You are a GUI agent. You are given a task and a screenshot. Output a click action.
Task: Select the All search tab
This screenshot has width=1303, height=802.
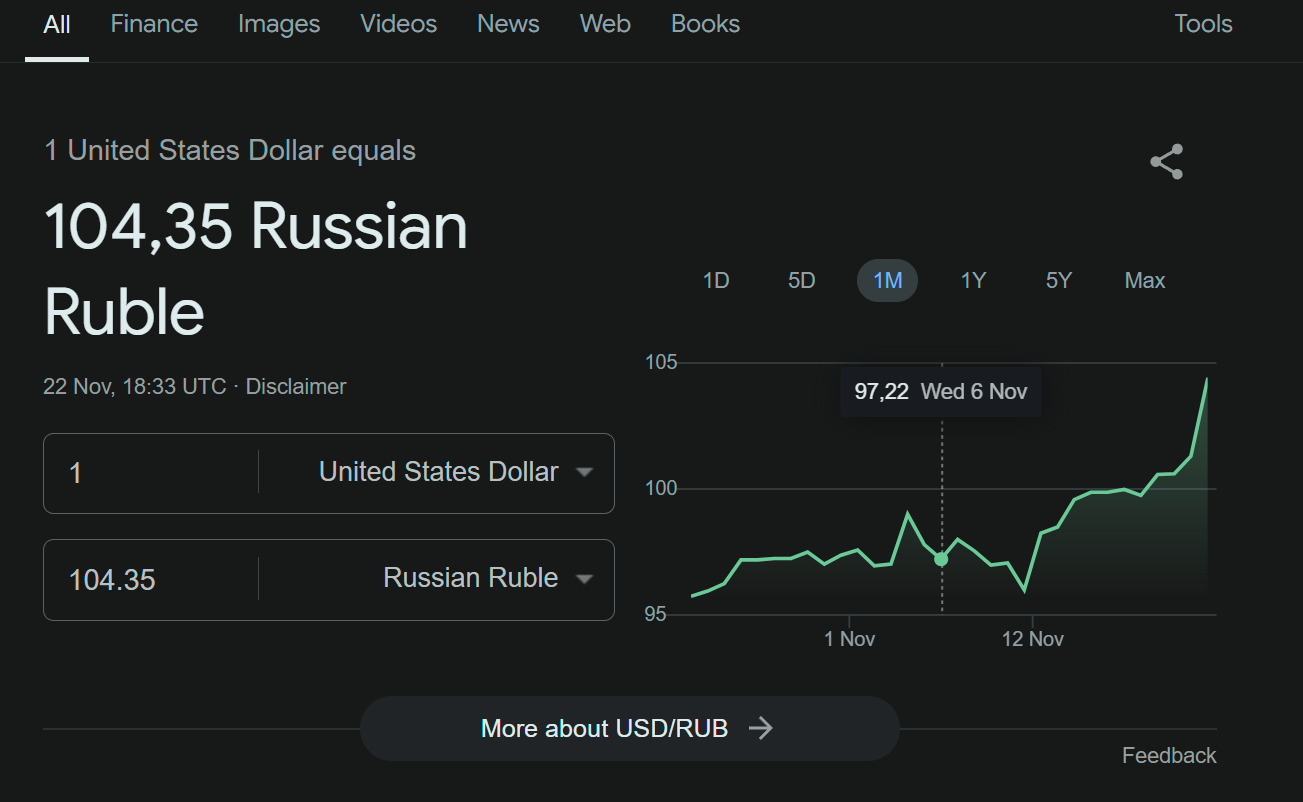(57, 24)
